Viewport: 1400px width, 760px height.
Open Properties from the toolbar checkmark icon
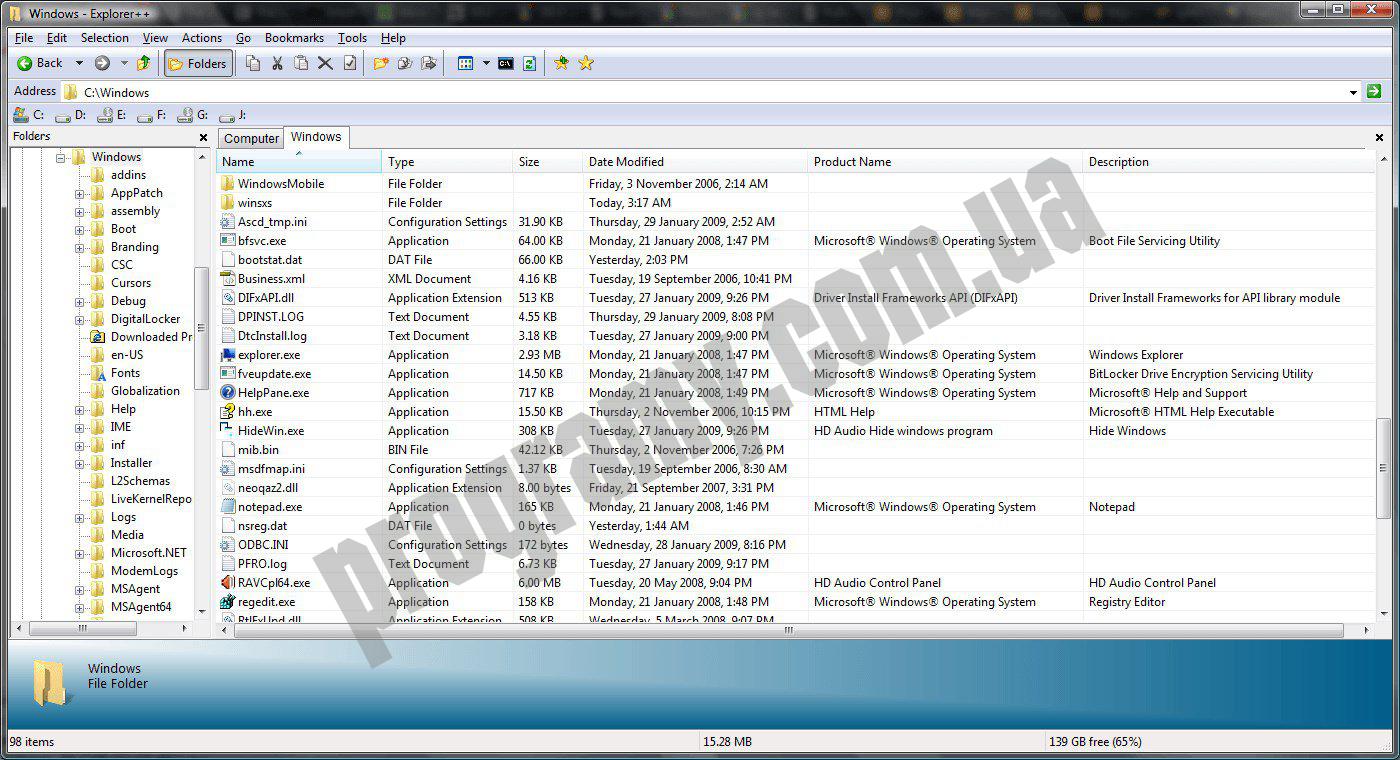(x=349, y=63)
